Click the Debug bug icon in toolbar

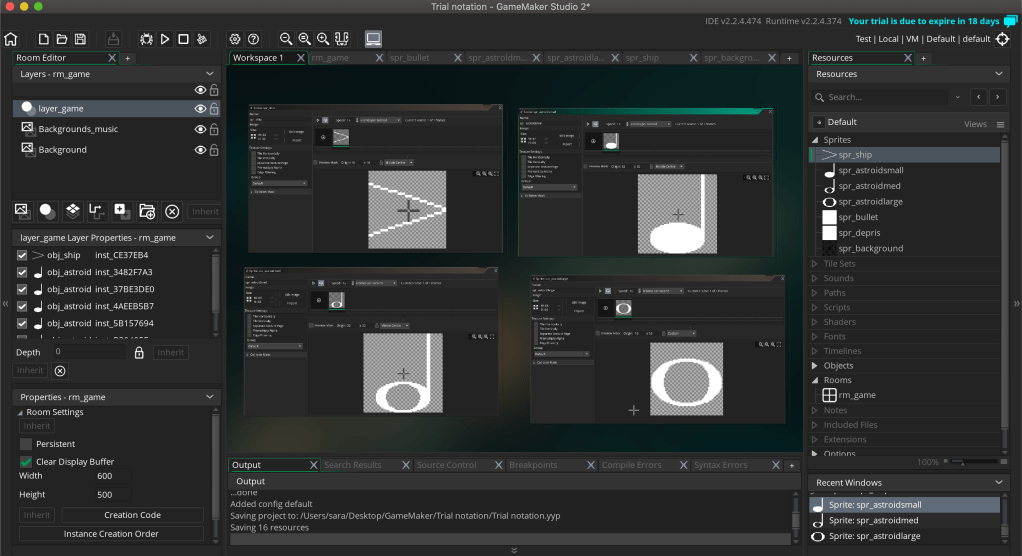tap(147, 39)
